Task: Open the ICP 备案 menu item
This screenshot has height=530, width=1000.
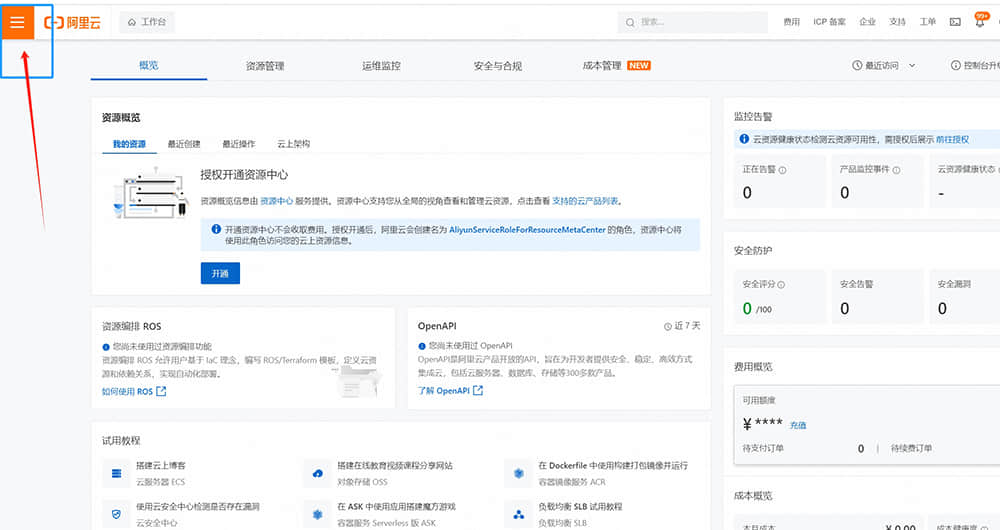Action: (829, 22)
